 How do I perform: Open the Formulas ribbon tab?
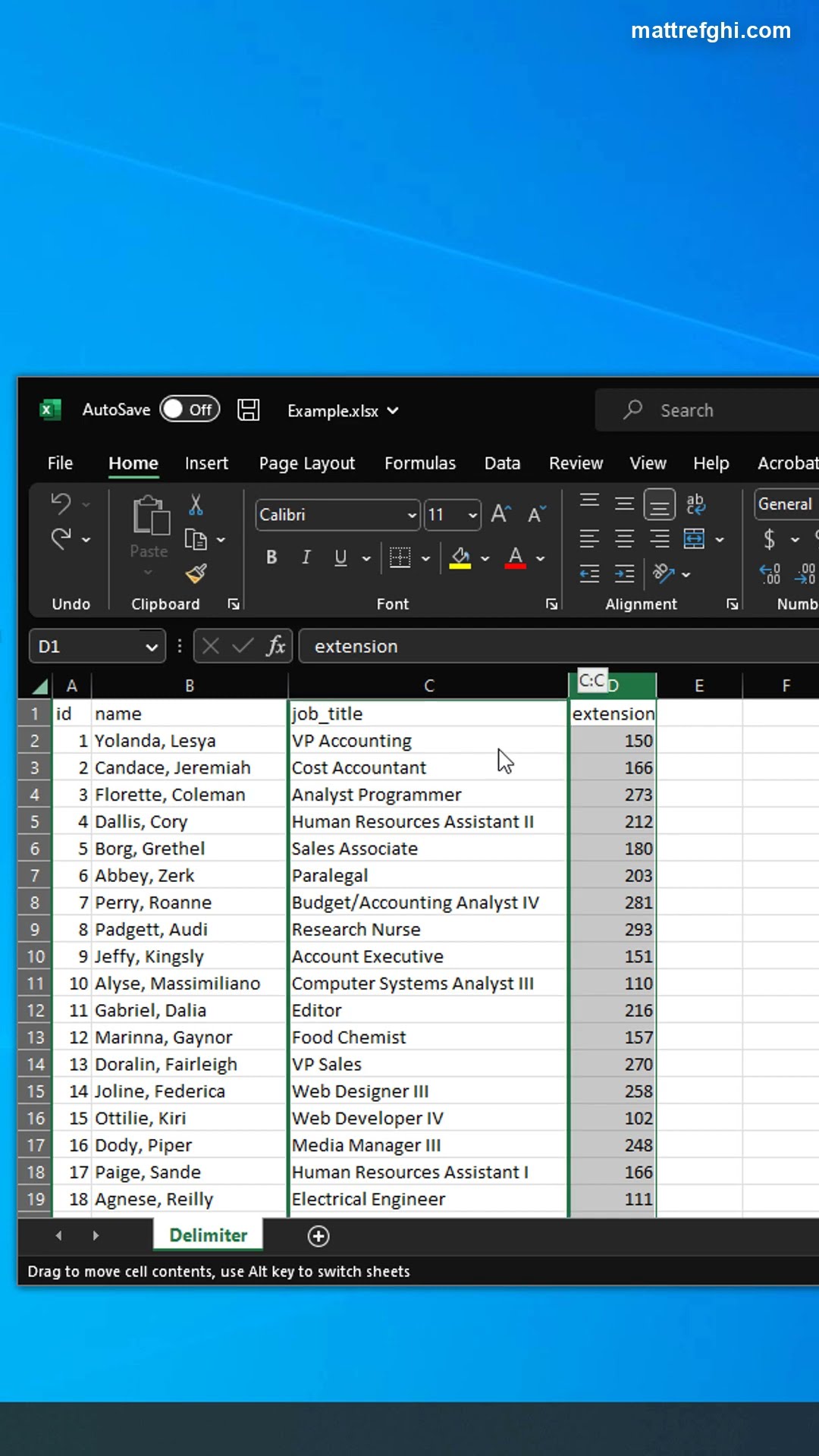pos(419,463)
